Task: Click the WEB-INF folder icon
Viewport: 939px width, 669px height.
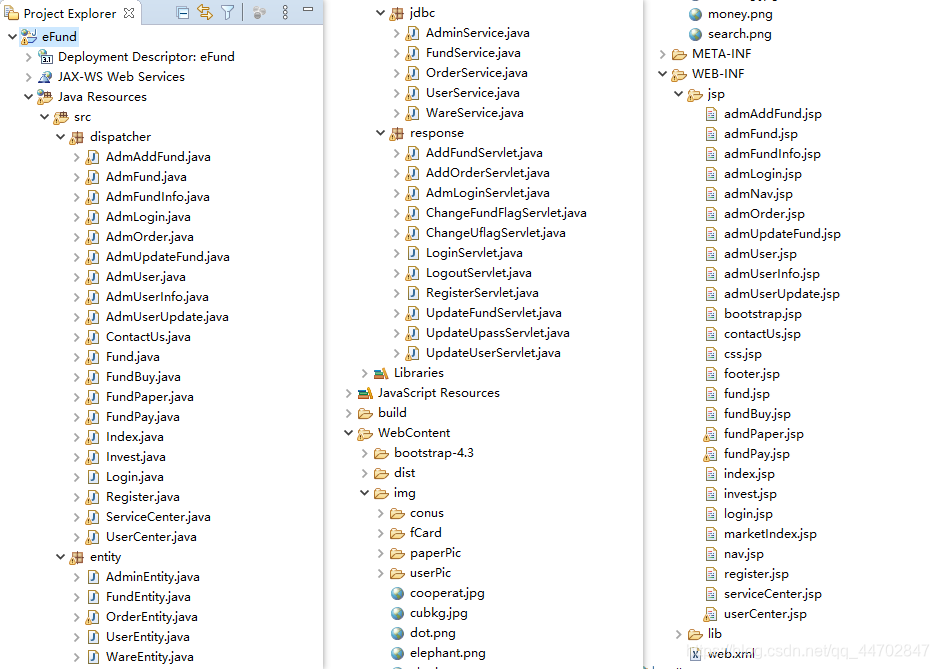Action: pyautogui.click(x=679, y=74)
